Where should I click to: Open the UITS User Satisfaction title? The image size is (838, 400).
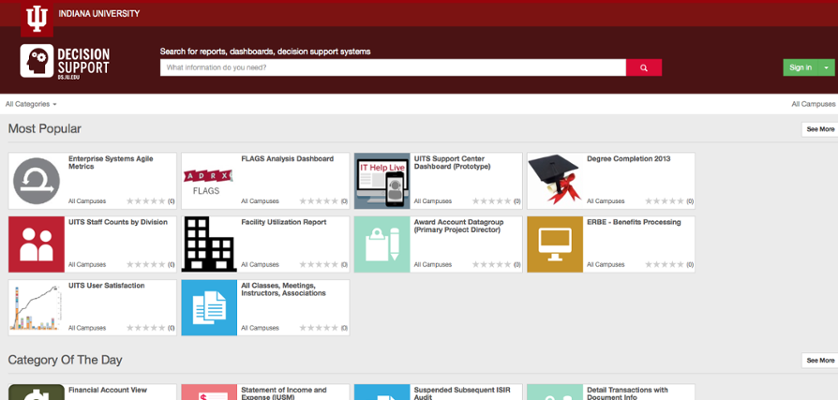click(x=106, y=286)
